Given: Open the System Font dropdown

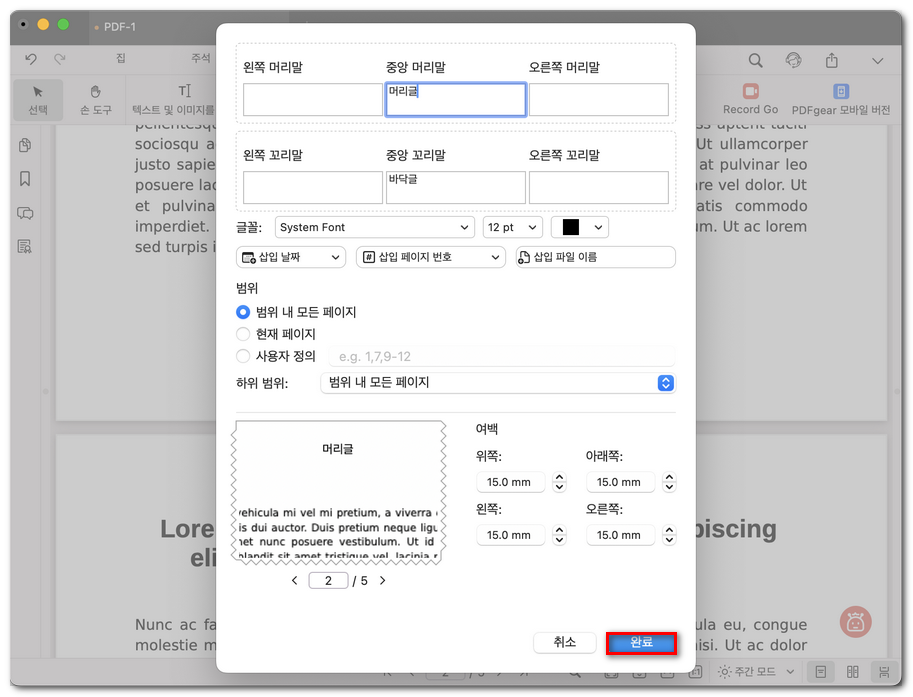Looking at the screenshot, I should coord(374,227).
